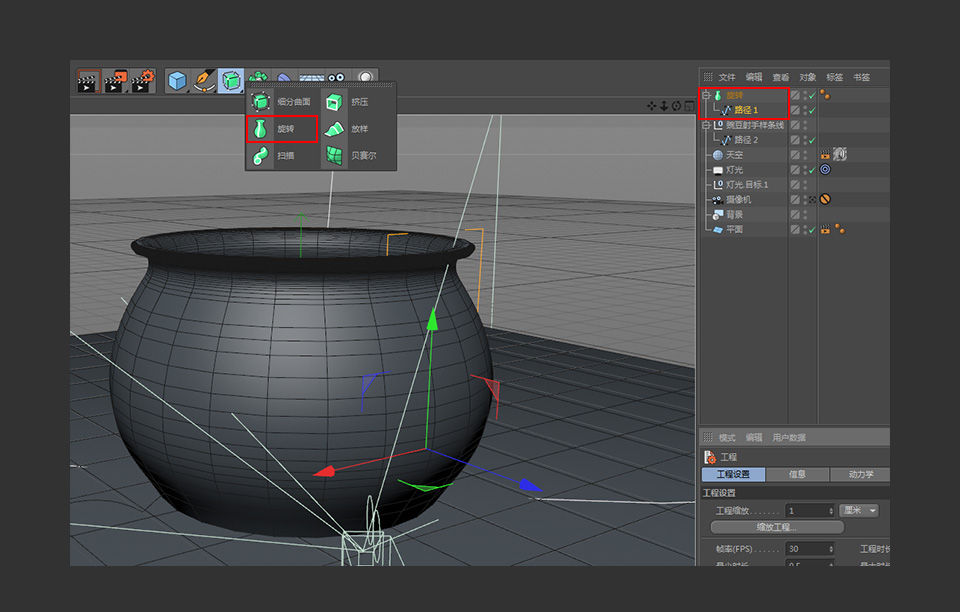Click the 帧率(FPS) value field
Screen dimensions: 960x612
click(x=808, y=549)
